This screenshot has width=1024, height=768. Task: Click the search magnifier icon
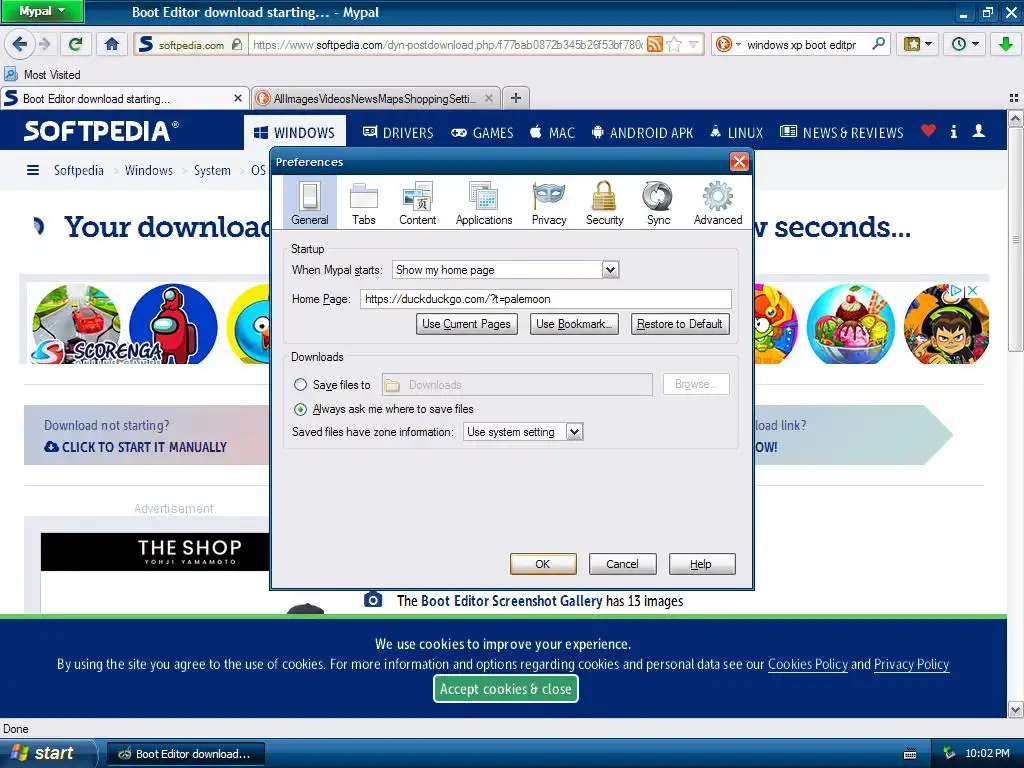tap(878, 44)
